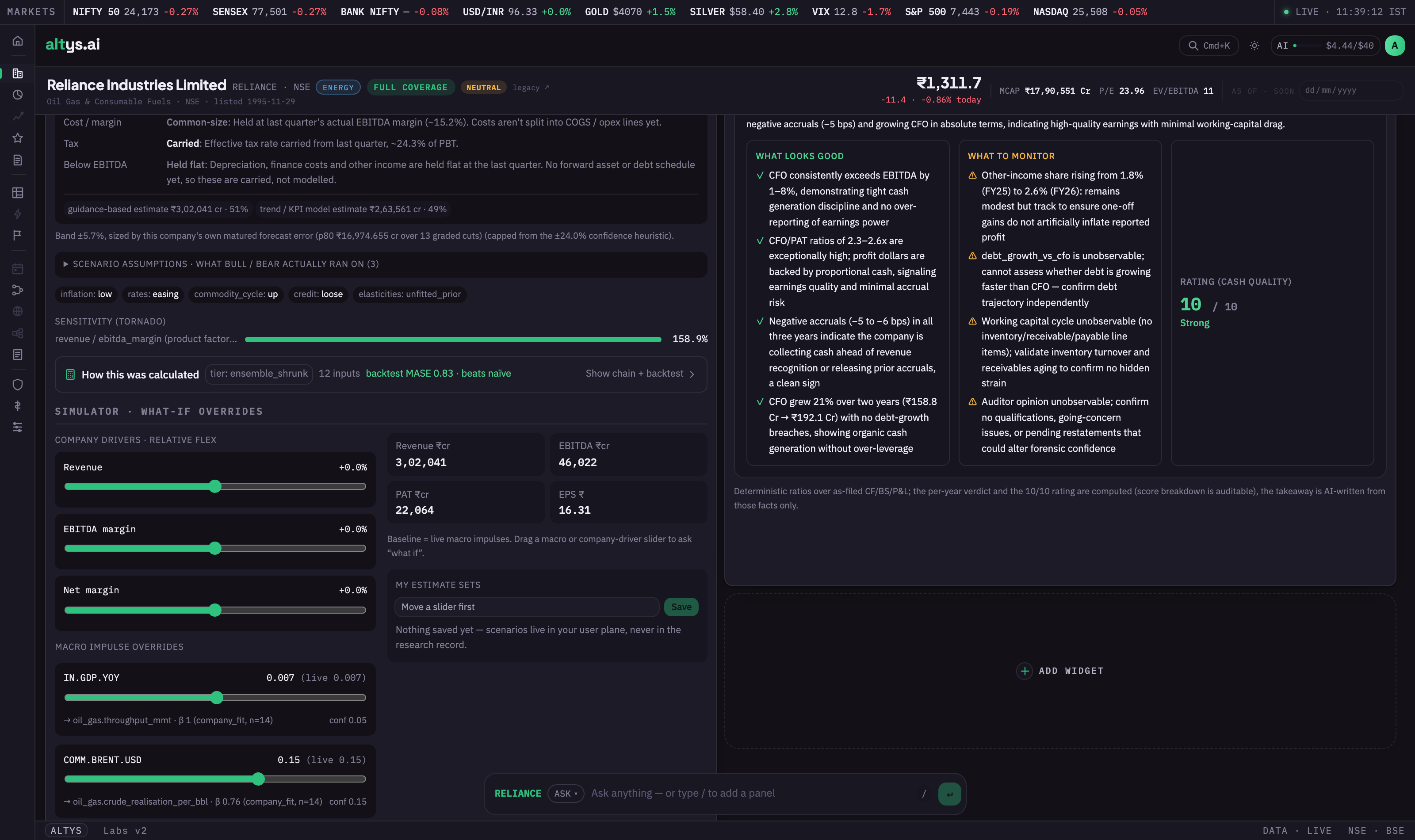This screenshot has width=1415, height=840.
Task: Click the altys.ai logo
Action: pyautogui.click(x=73, y=44)
